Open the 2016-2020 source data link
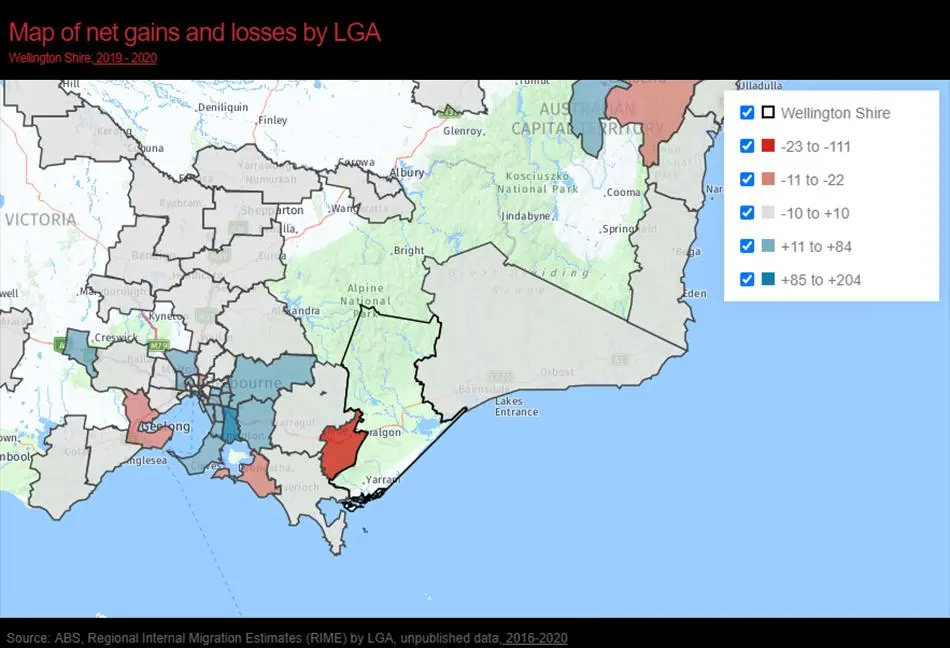Screen dimensions: 950x648 (536, 638)
